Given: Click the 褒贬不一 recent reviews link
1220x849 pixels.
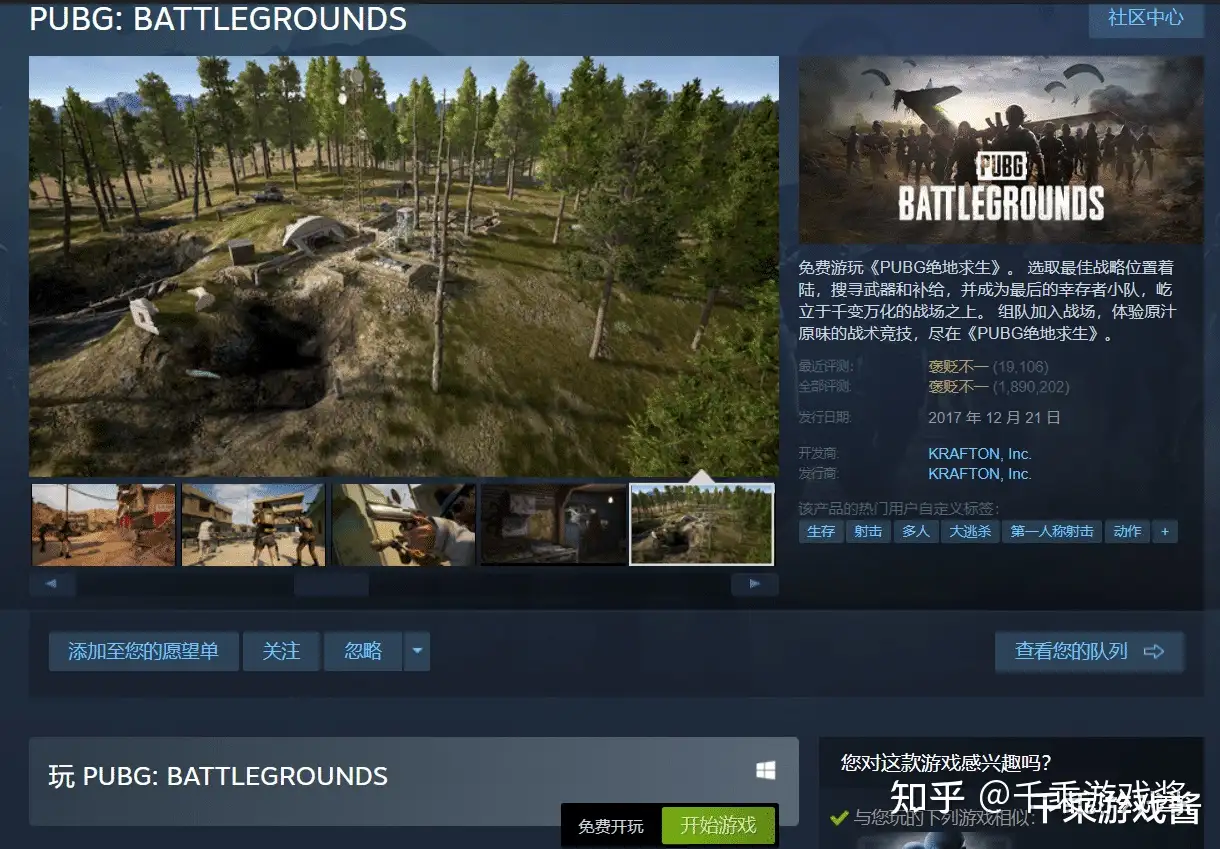Looking at the screenshot, I should tap(958, 366).
